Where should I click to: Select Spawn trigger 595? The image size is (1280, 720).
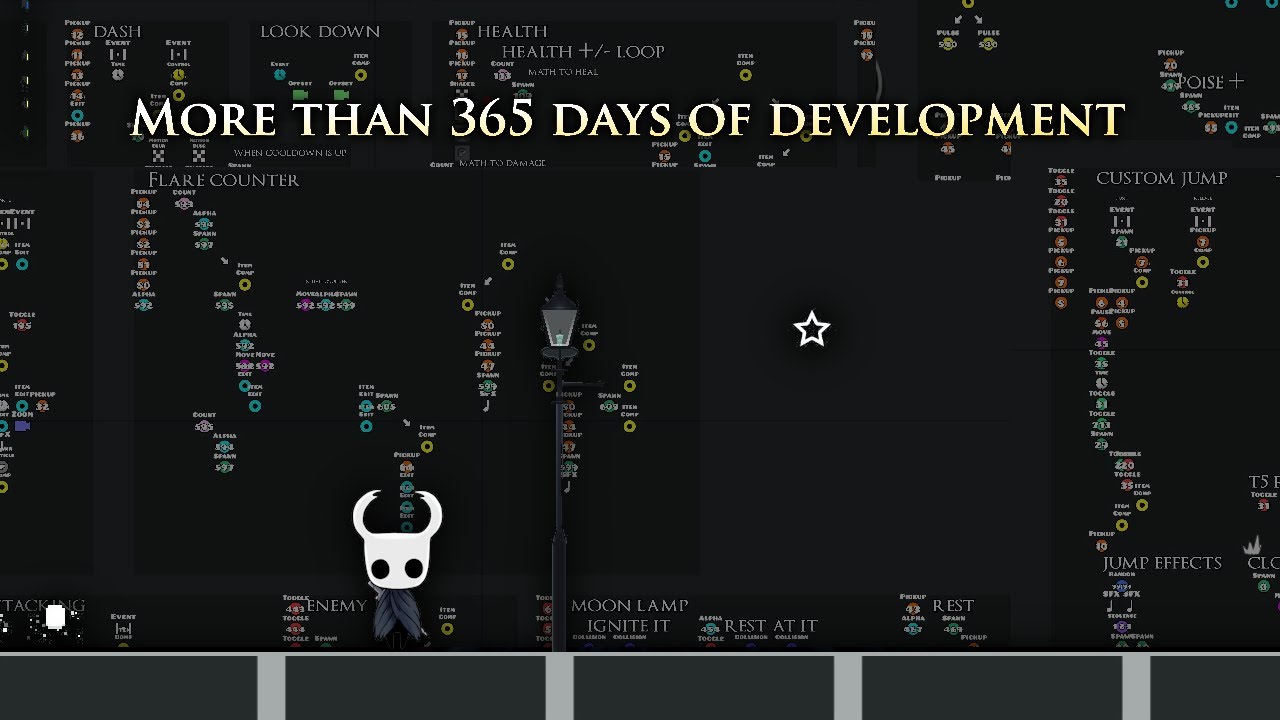pos(224,305)
